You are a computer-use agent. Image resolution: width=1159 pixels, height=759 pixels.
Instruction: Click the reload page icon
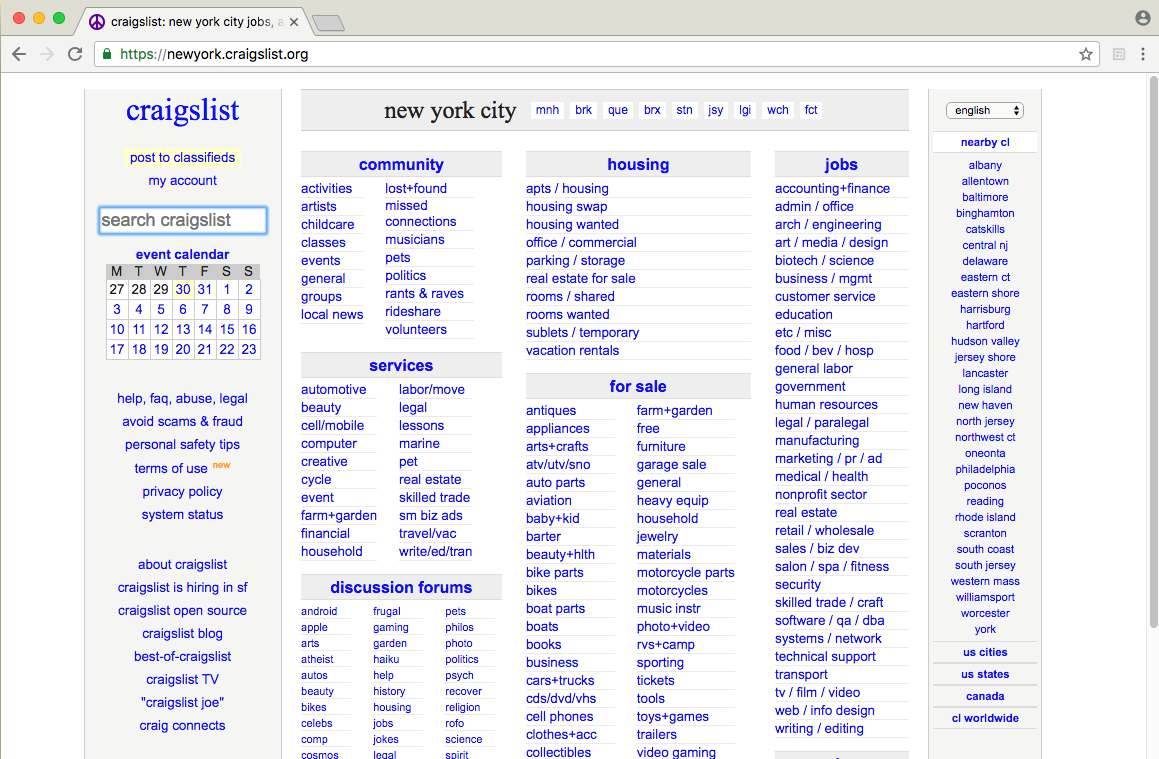75,54
